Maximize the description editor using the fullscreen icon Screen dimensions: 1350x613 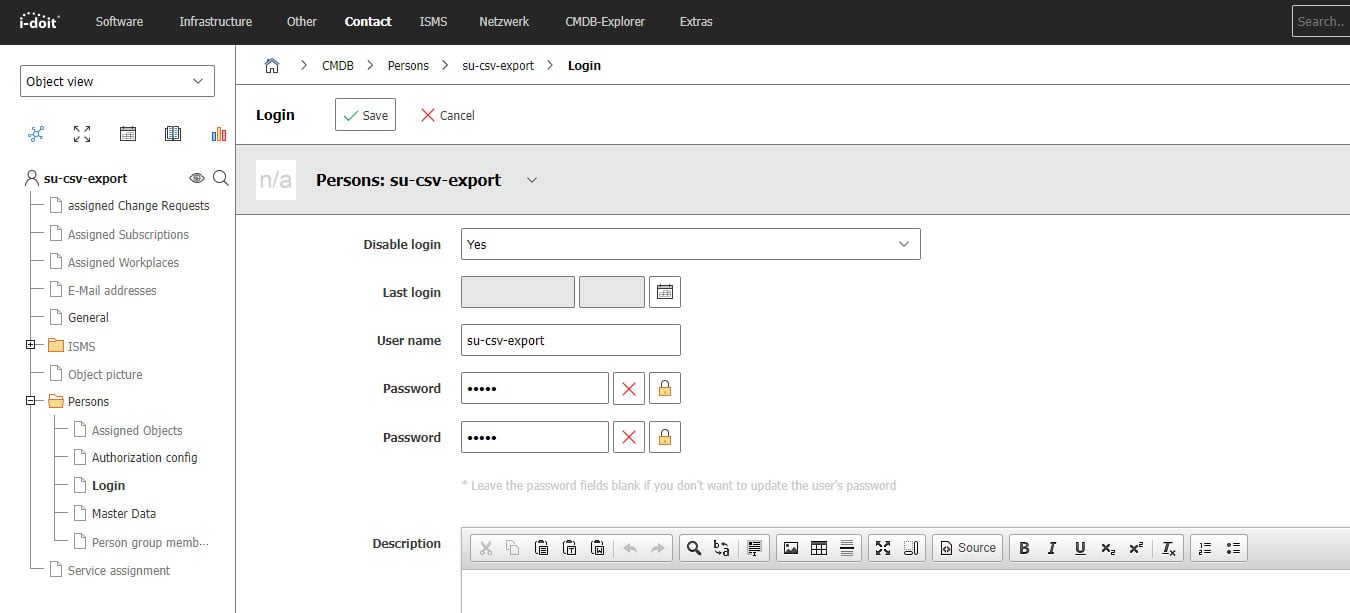pyautogui.click(x=883, y=547)
